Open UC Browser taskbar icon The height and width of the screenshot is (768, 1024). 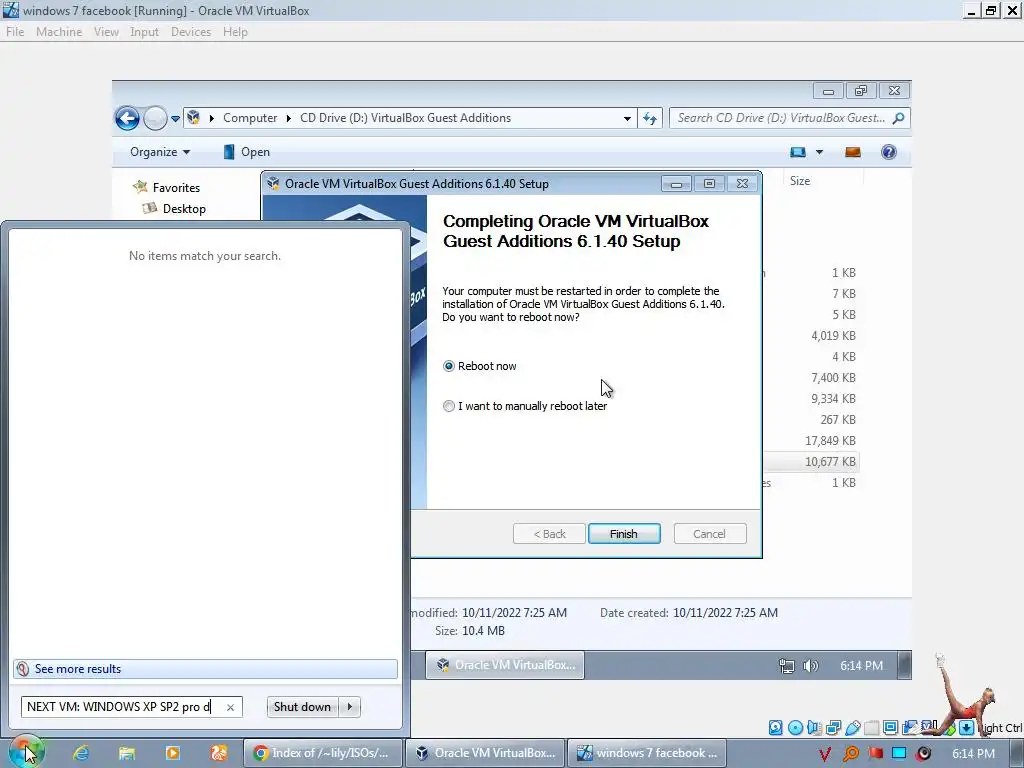pyautogui.click(x=219, y=753)
